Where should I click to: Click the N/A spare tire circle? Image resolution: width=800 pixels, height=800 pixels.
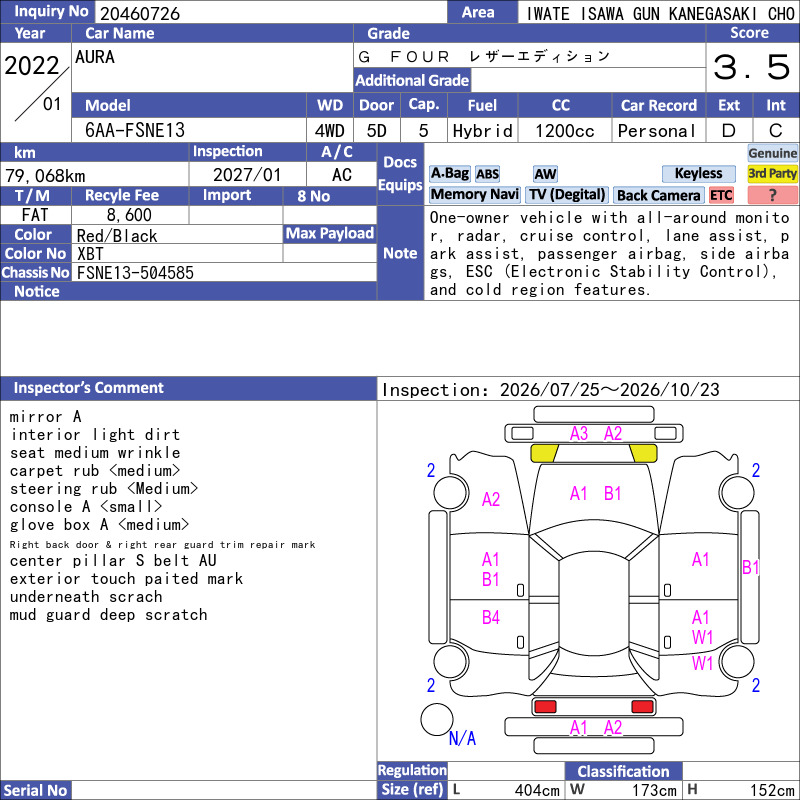point(437,719)
